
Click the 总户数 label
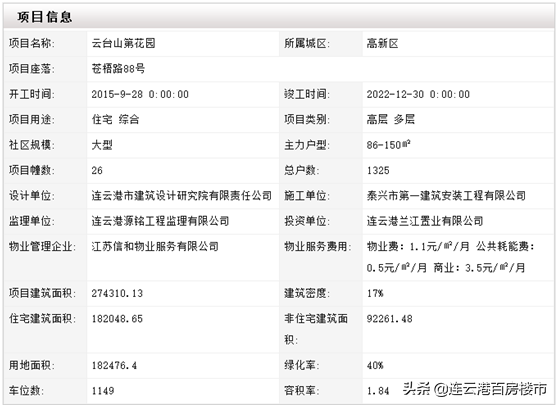coord(302,170)
